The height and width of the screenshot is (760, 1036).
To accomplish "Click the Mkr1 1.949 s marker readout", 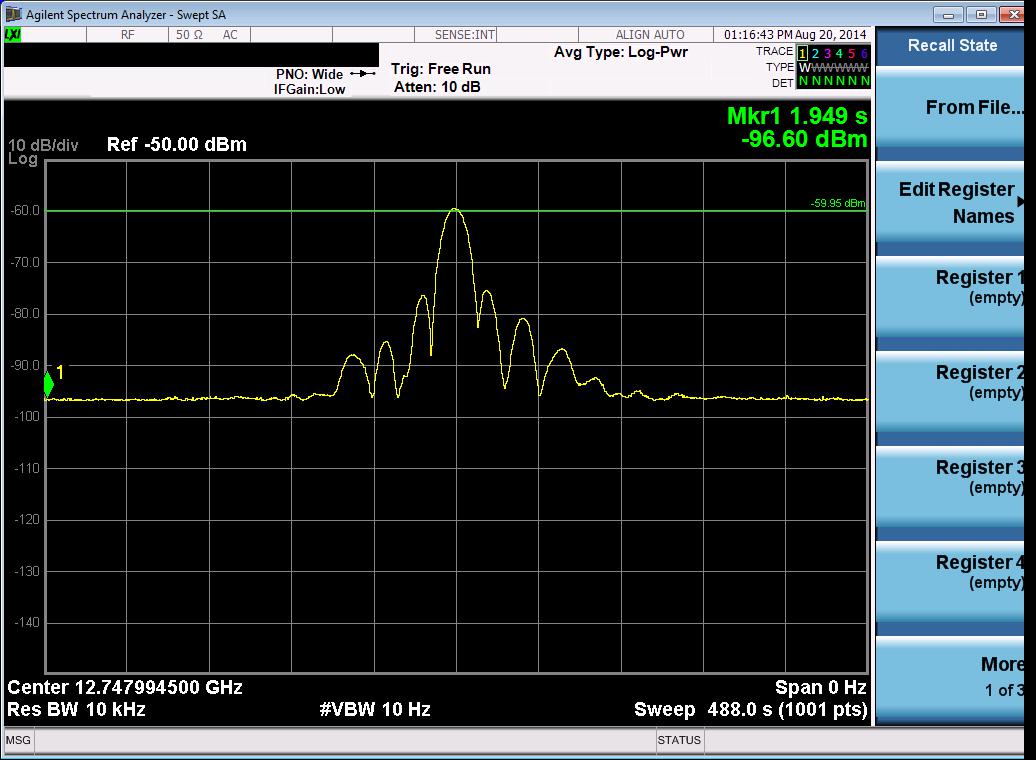I will (796, 117).
